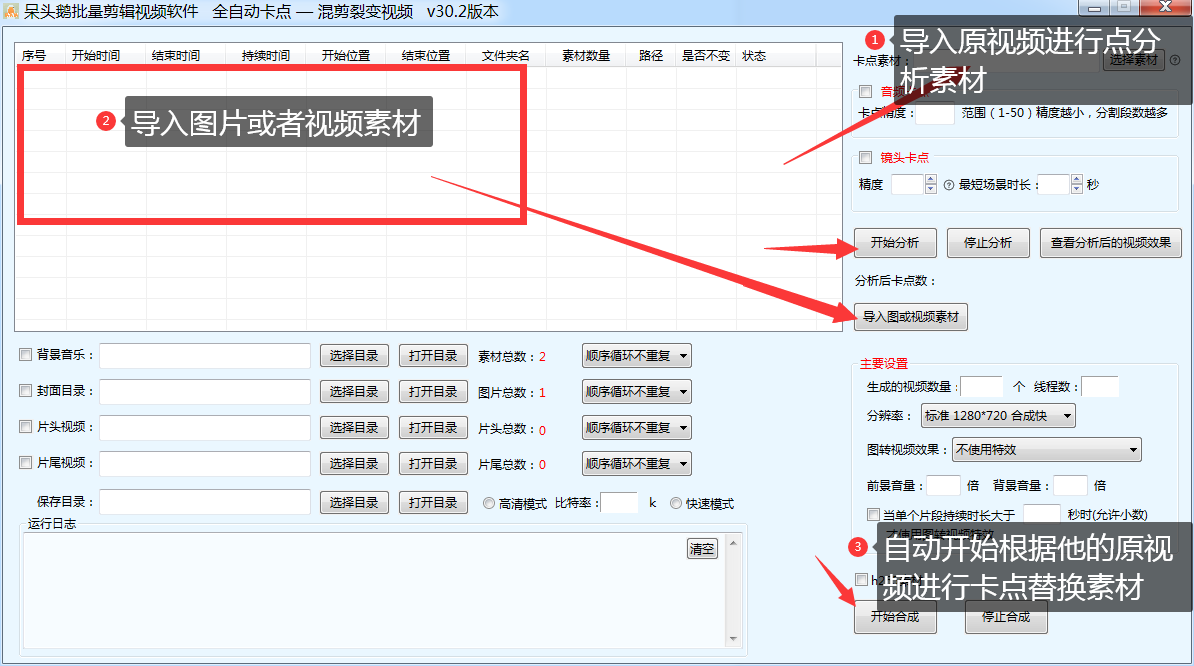Enable the 片尾视频 checkbox
Screen dimensions: 1194x666
(x=26, y=462)
